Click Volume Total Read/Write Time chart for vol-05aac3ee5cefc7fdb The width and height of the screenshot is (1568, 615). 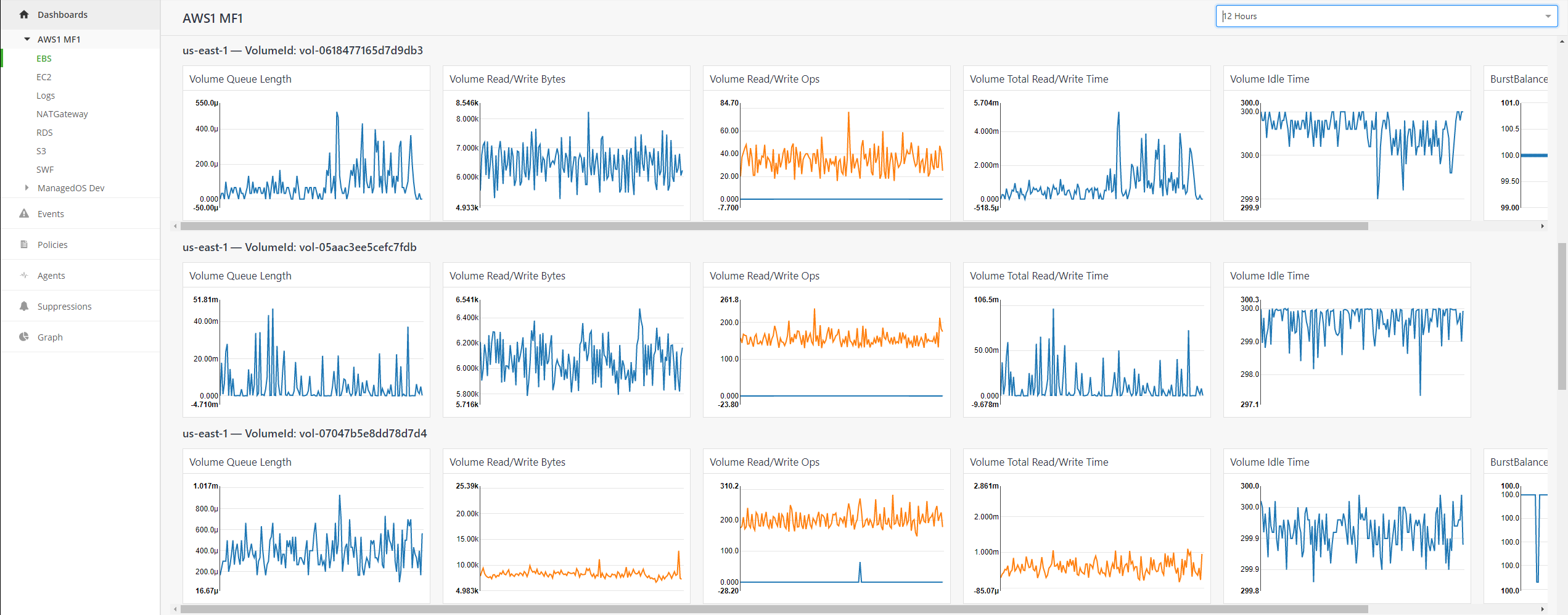[x=1087, y=340]
